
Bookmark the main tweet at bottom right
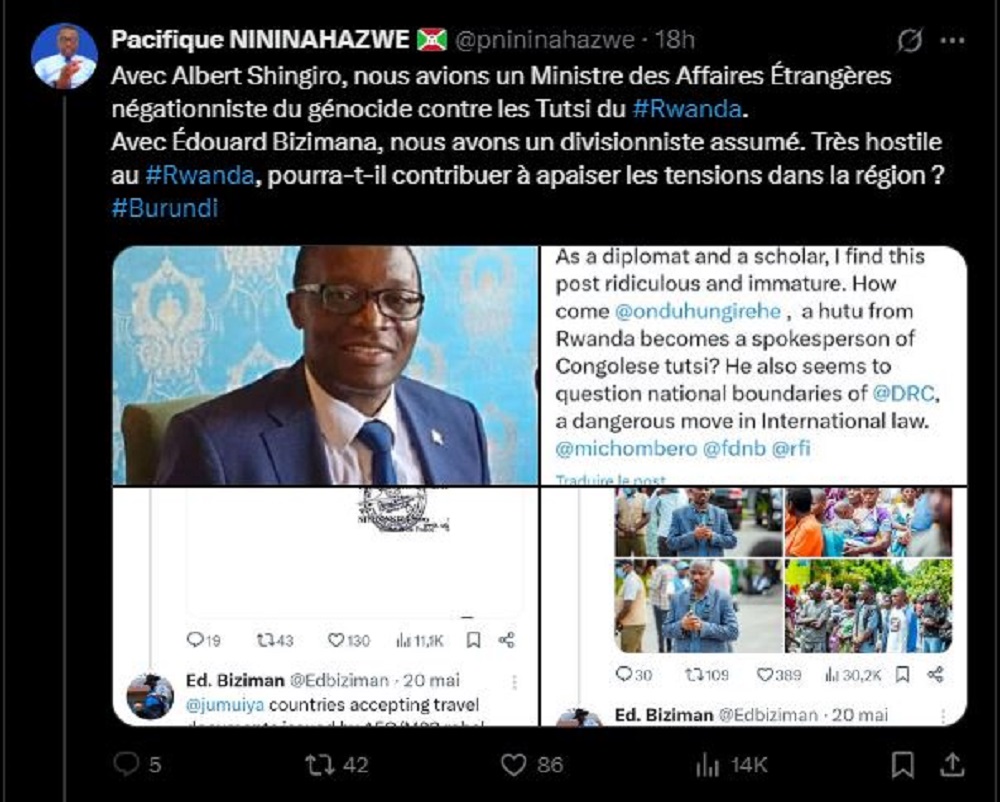902,764
